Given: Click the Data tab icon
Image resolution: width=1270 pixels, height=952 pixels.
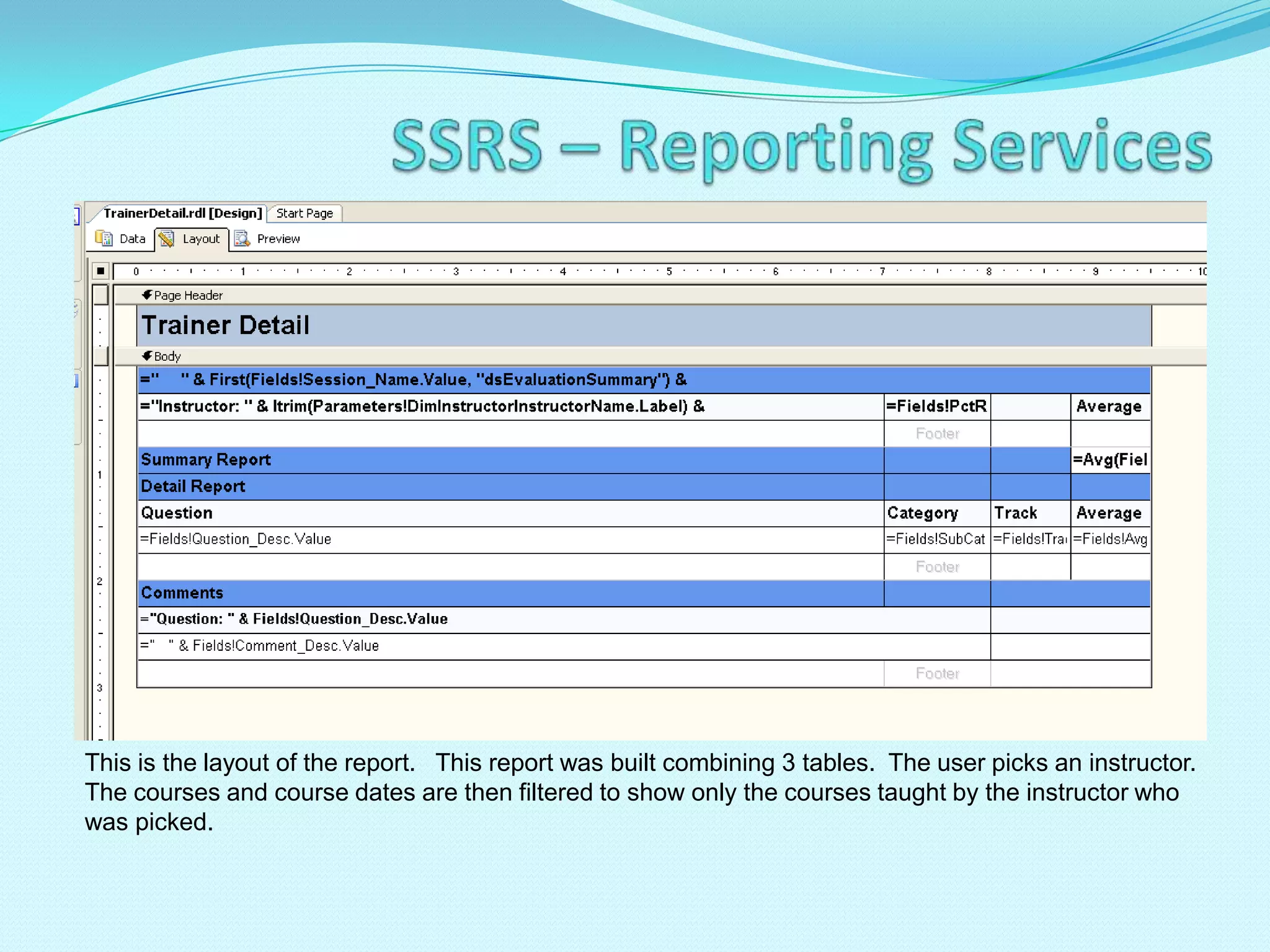Looking at the screenshot, I should point(104,239).
